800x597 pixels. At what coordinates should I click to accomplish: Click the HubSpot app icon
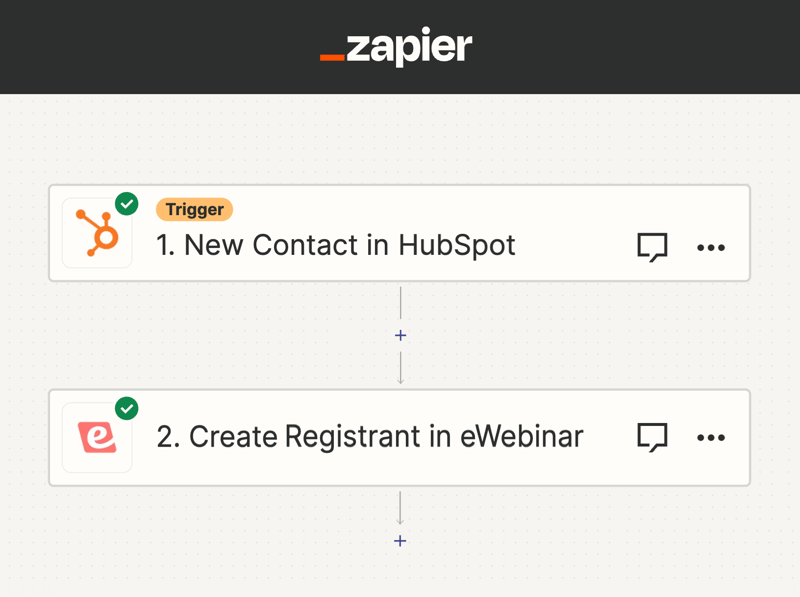[x=97, y=234]
